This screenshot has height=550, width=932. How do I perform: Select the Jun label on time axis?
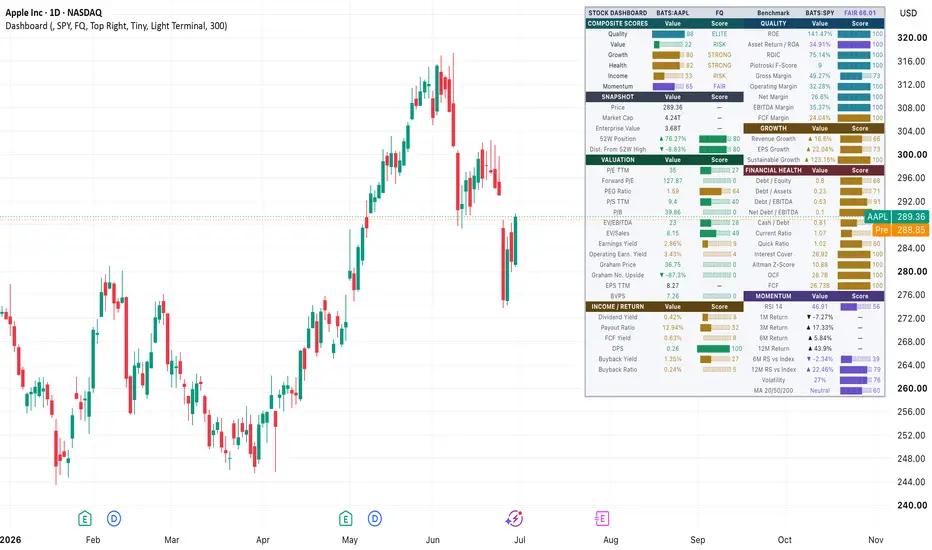[x=433, y=540]
